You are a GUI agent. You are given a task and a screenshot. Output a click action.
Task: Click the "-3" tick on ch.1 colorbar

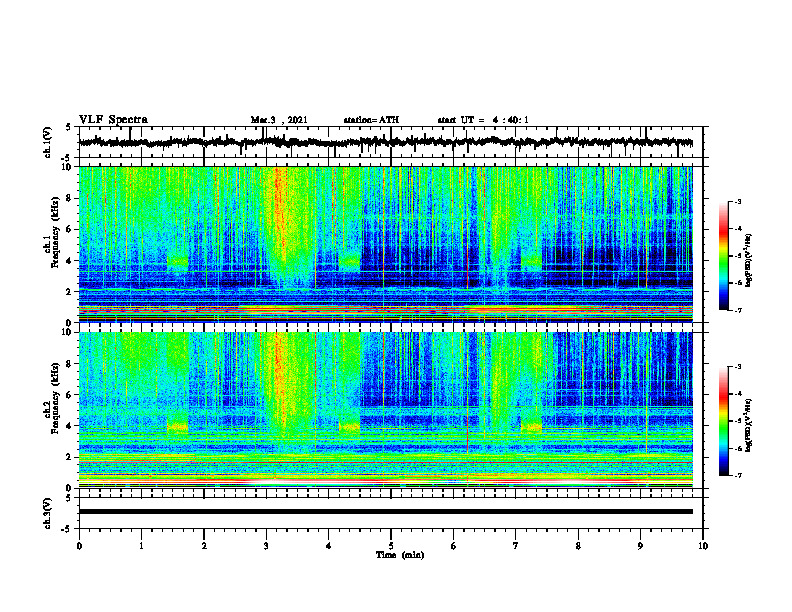click(x=738, y=201)
